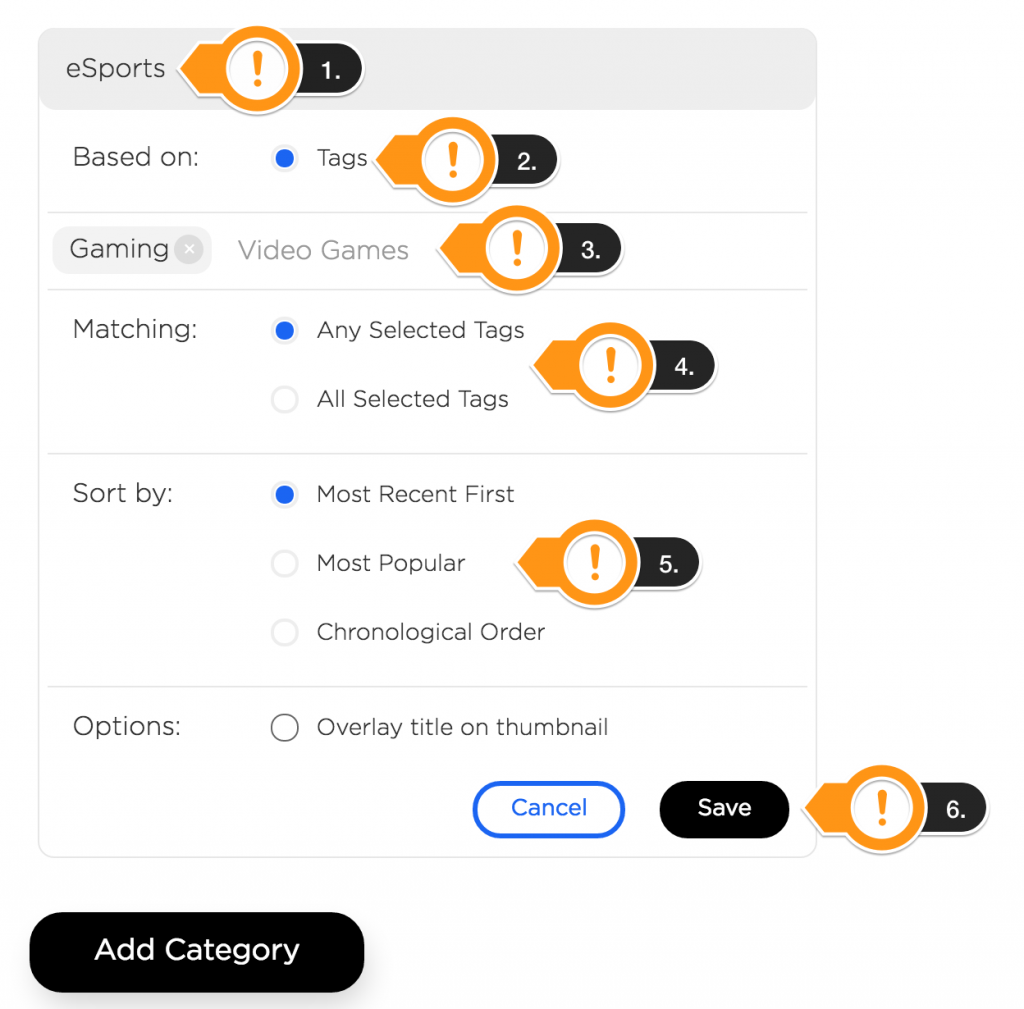Click the exclamation marker beside Save

pos(881,808)
